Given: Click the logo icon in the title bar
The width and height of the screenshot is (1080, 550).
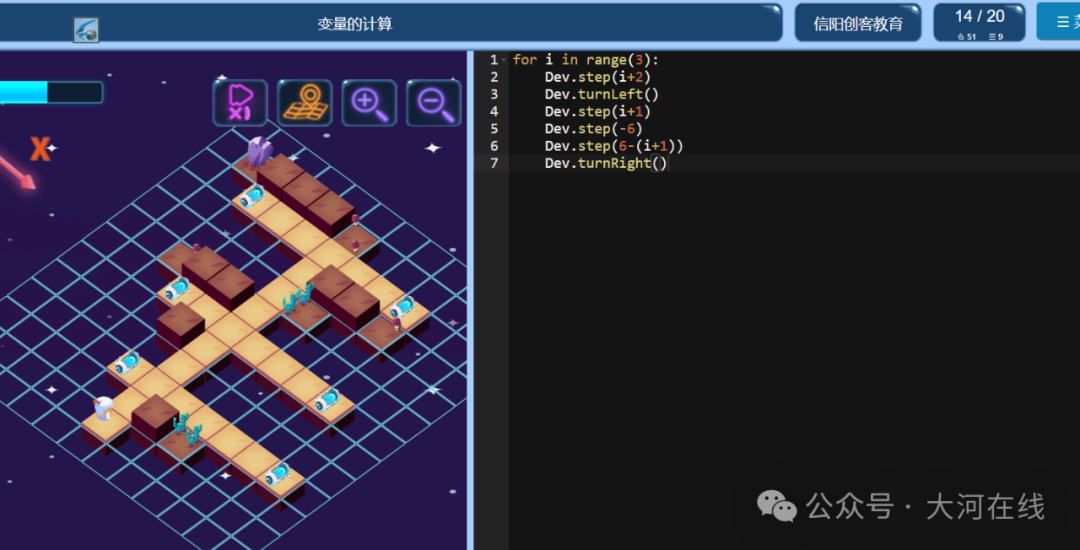Looking at the screenshot, I should [x=86, y=30].
